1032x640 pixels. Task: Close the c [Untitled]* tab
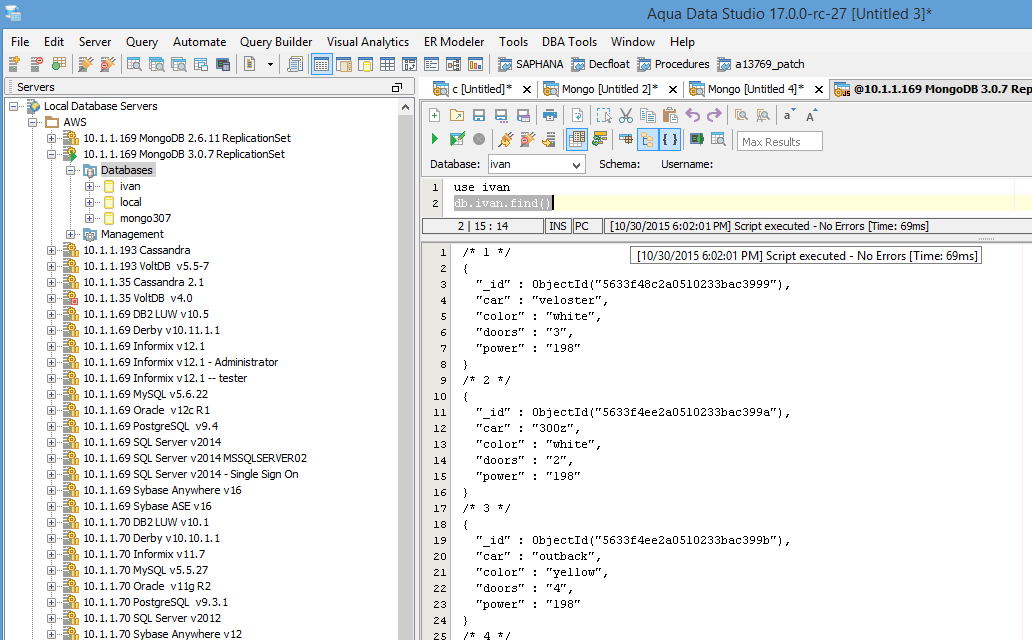click(x=527, y=90)
